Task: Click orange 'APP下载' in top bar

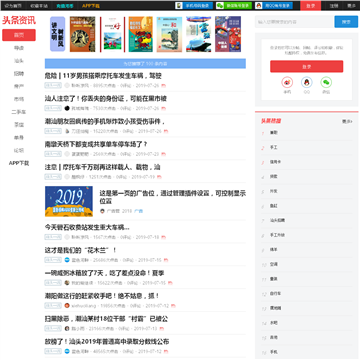Action: pos(91,6)
